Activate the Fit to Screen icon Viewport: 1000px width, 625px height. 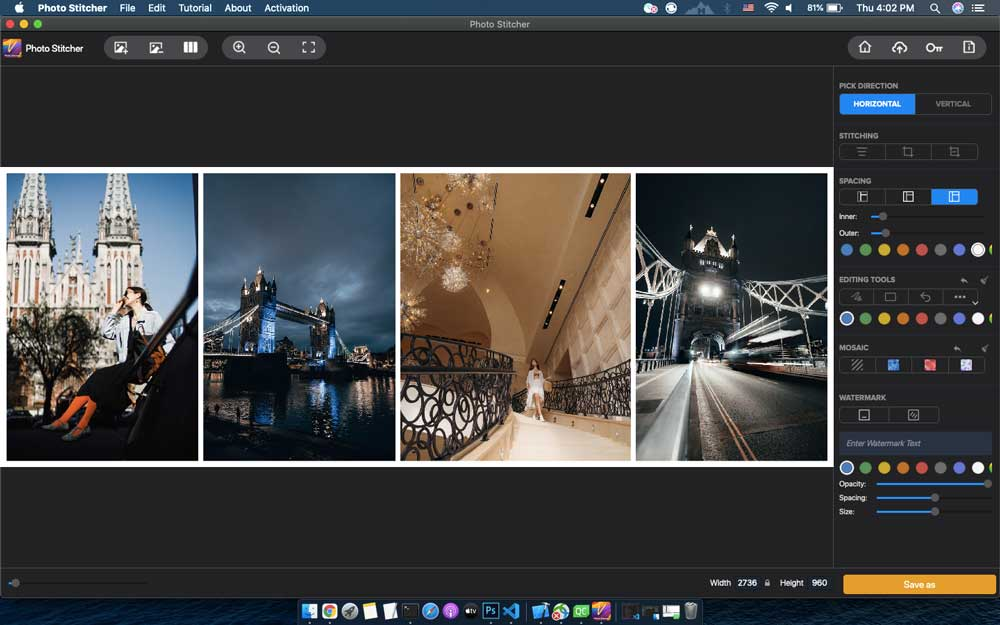pos(308,47)
